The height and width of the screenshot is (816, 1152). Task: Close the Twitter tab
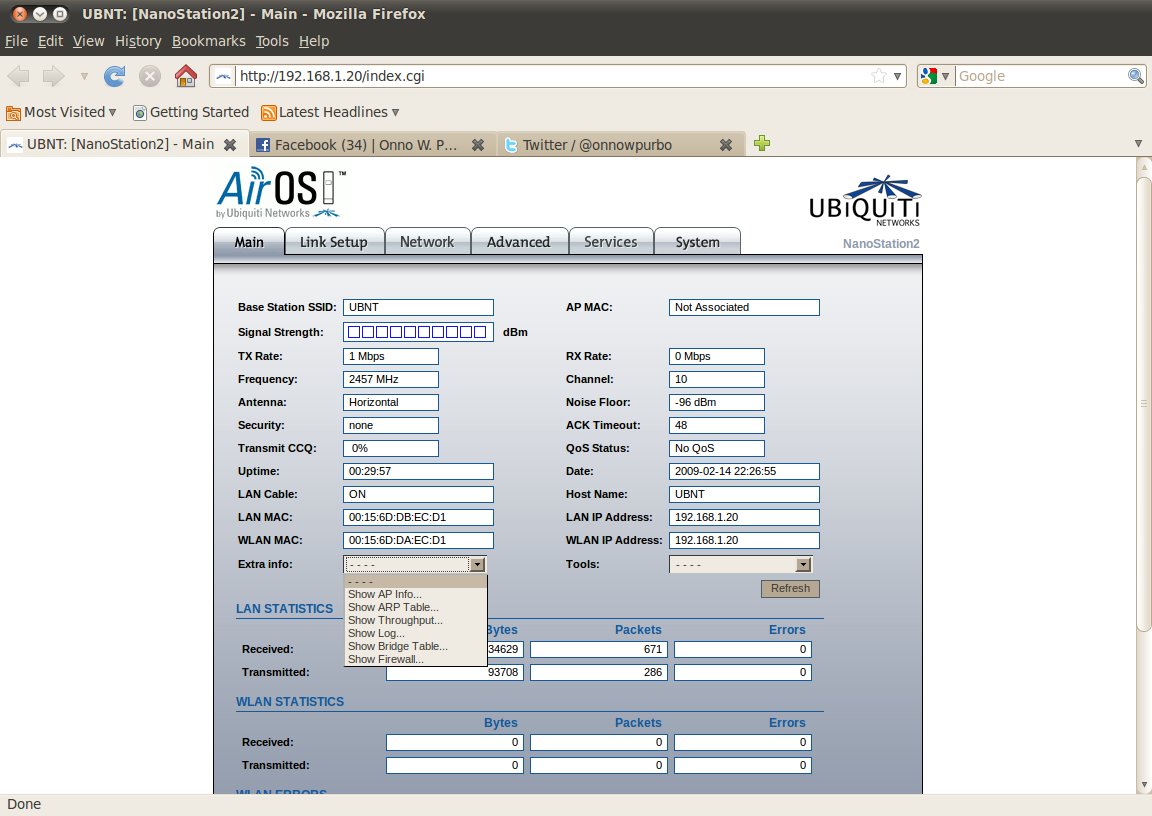[726, 145]
